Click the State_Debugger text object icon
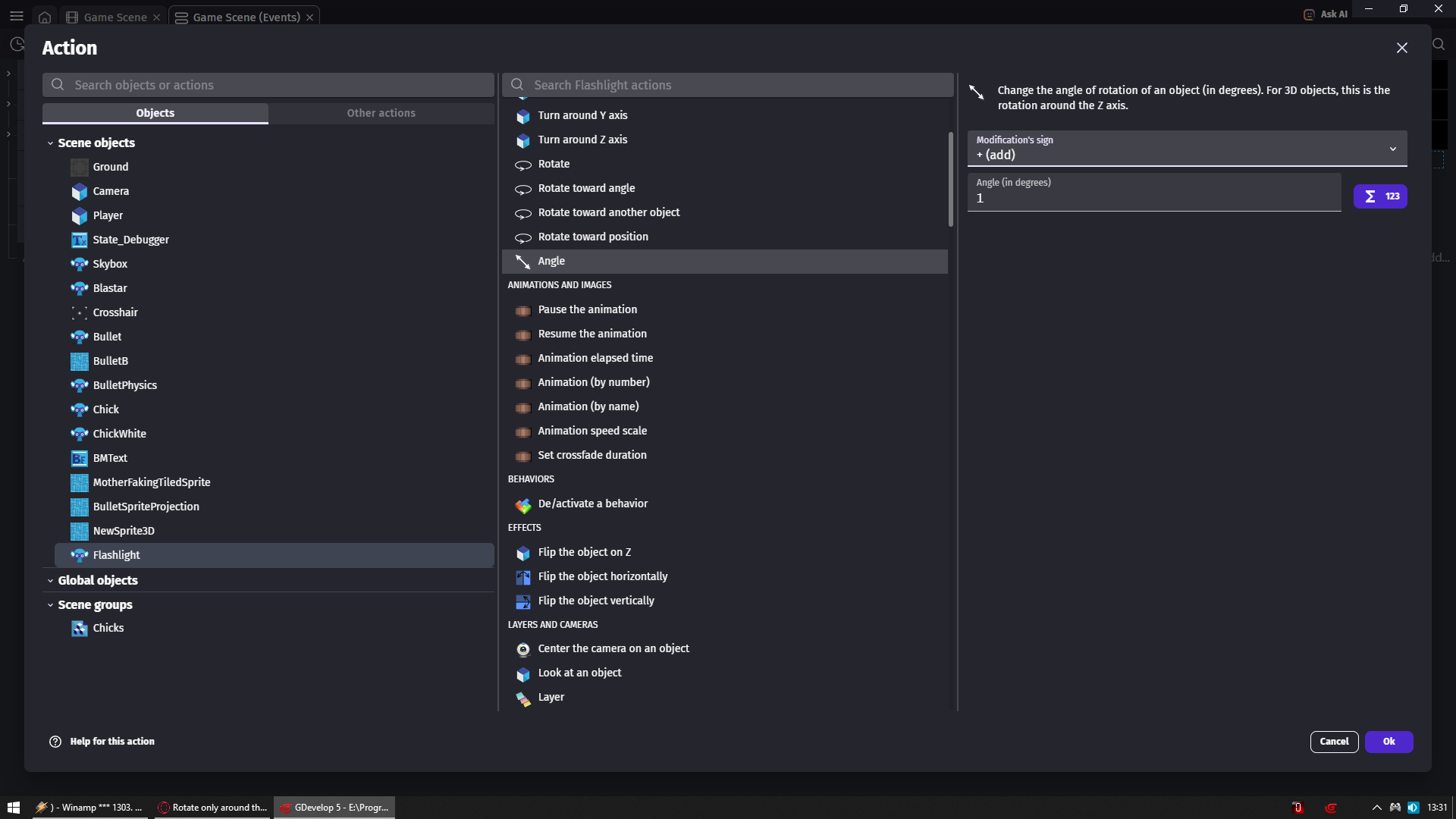Viewport: 1456px width, 819px height. pyautogui.click(x=79, y=240)
